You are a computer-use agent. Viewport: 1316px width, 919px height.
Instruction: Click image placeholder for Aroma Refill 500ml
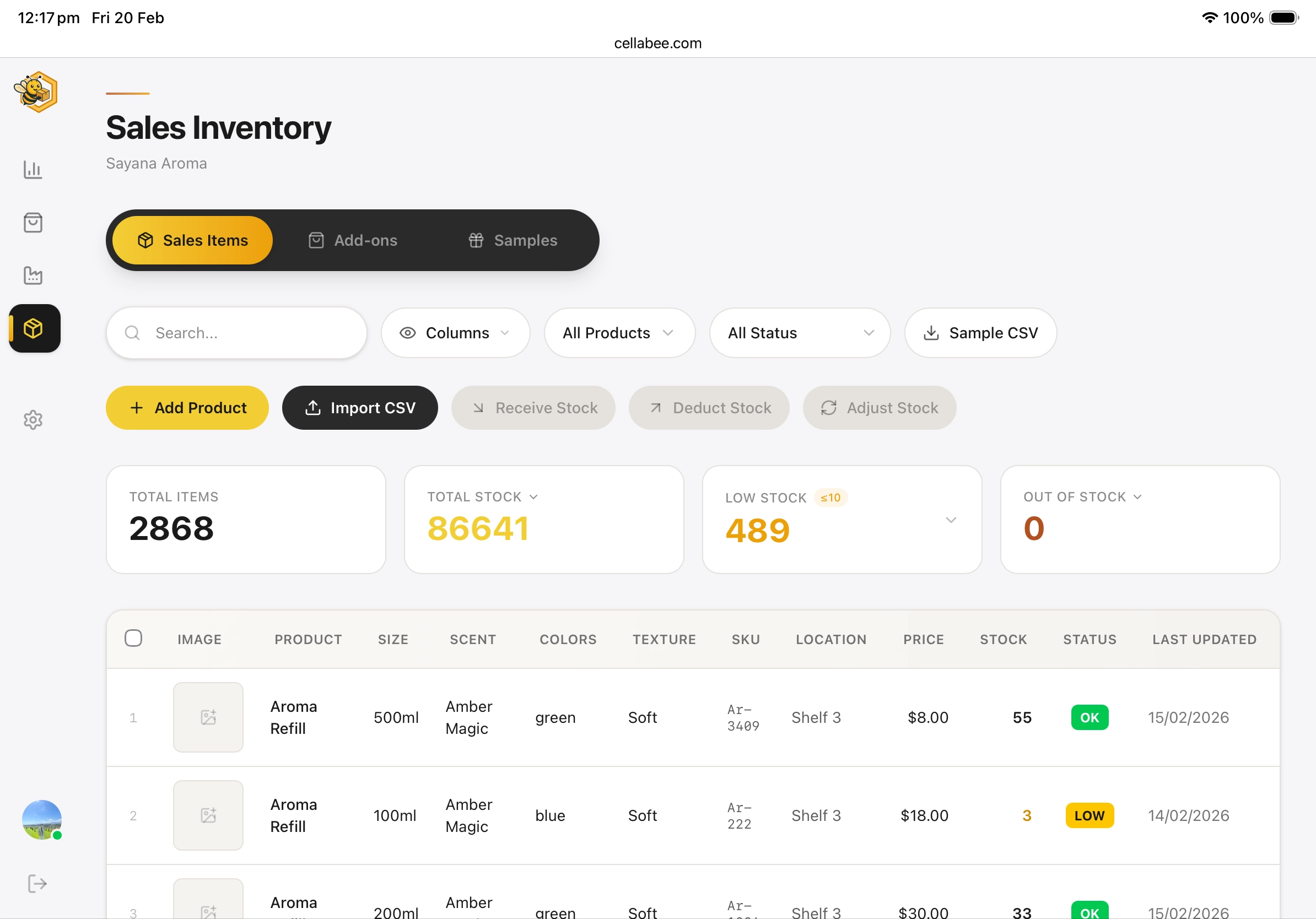(x=208, y=717)
